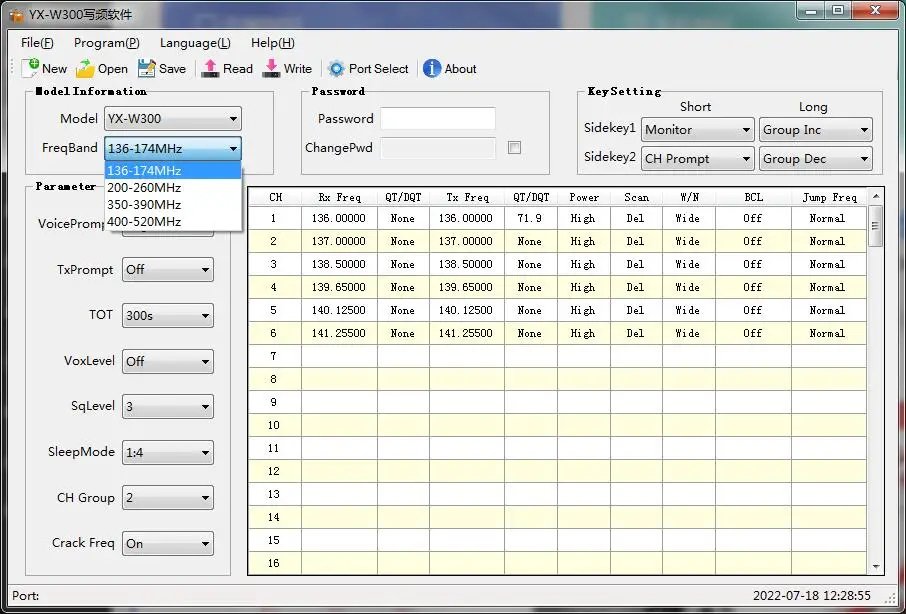Image resolution: width=906 pixels, height=614 pixels.
Task: Click the About info icon
Action: [x=432, y=68]
